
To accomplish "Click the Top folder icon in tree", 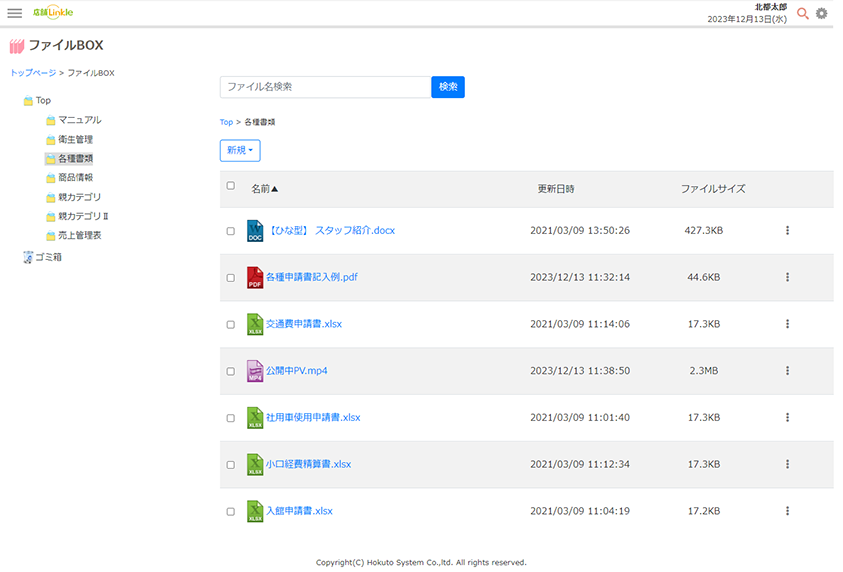I will point(28,101).
